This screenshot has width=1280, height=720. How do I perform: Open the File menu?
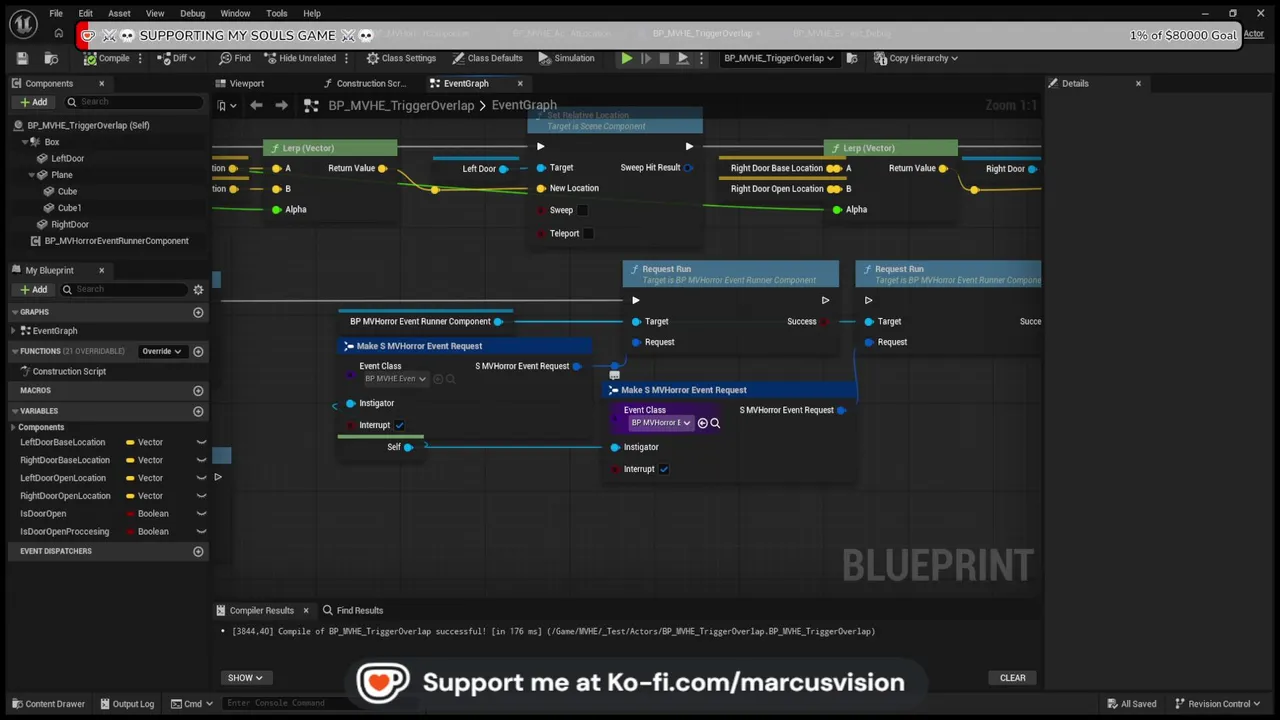coord(56,13)
